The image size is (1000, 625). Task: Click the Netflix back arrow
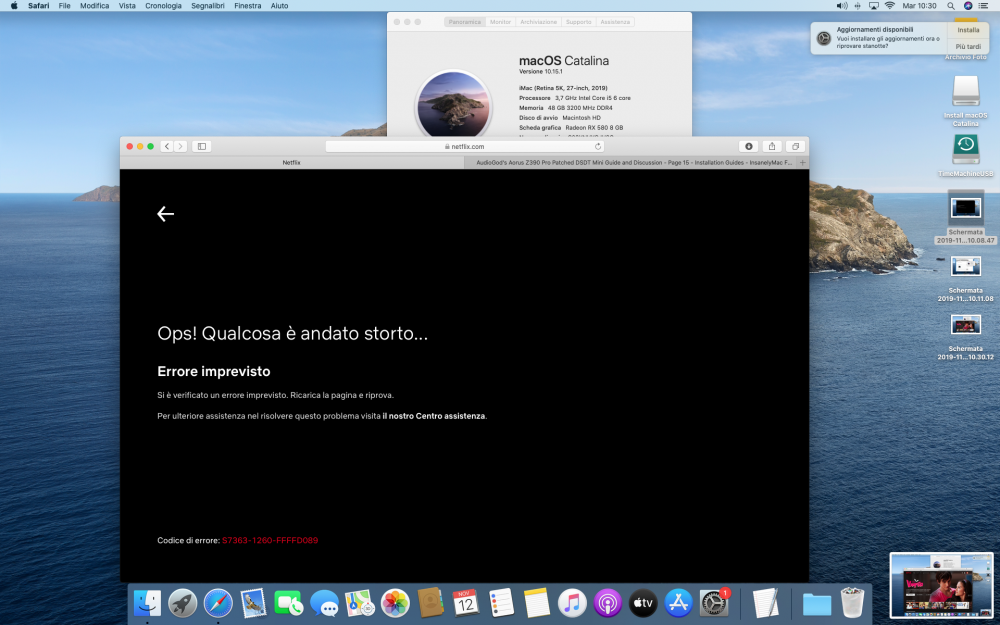point(165,214)
